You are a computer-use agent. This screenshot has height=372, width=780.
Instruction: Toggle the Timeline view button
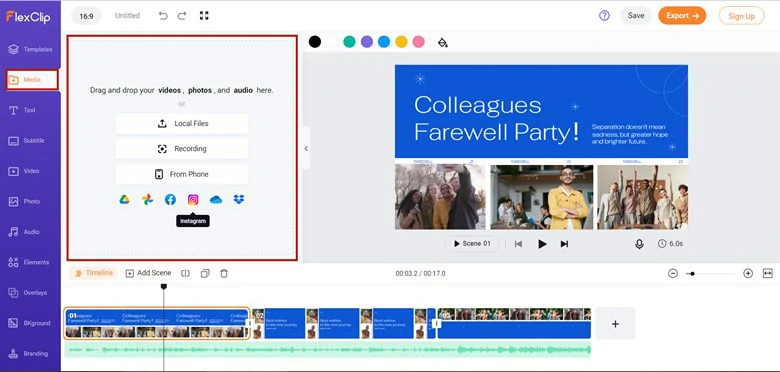click(x=94, y=273)
